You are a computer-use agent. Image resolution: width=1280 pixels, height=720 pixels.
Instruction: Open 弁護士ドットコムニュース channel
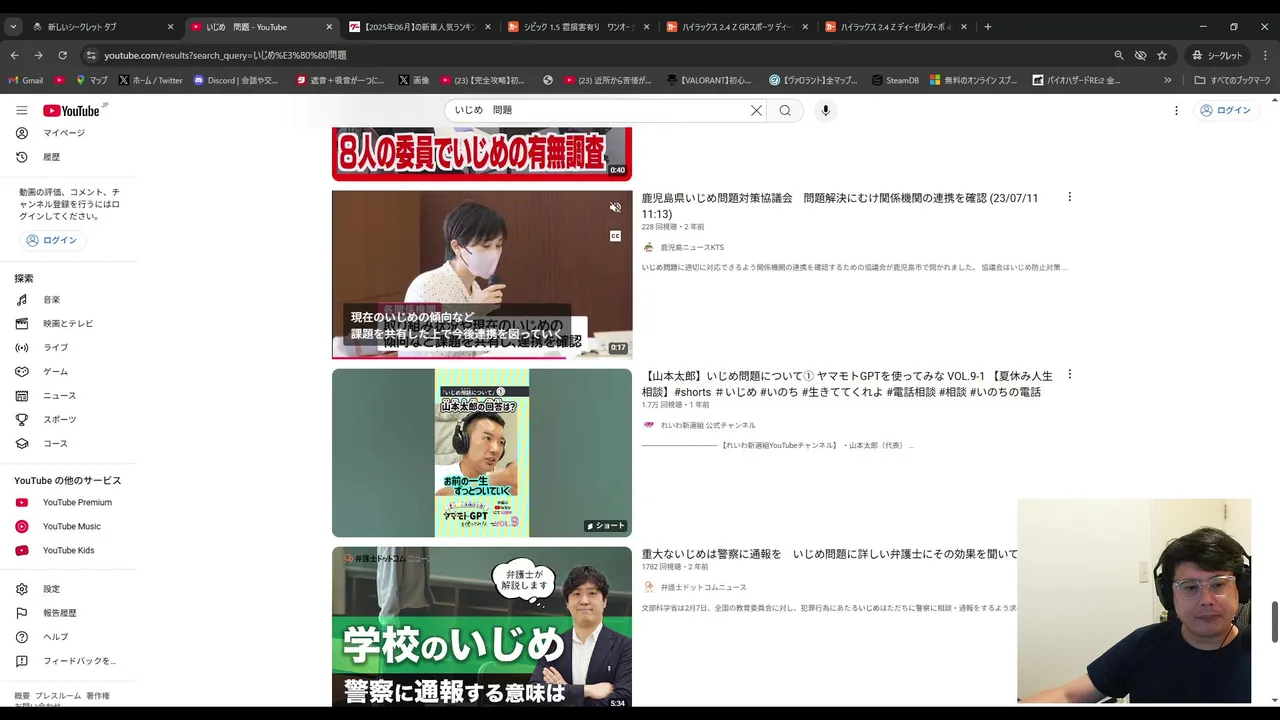click(703, 587)
